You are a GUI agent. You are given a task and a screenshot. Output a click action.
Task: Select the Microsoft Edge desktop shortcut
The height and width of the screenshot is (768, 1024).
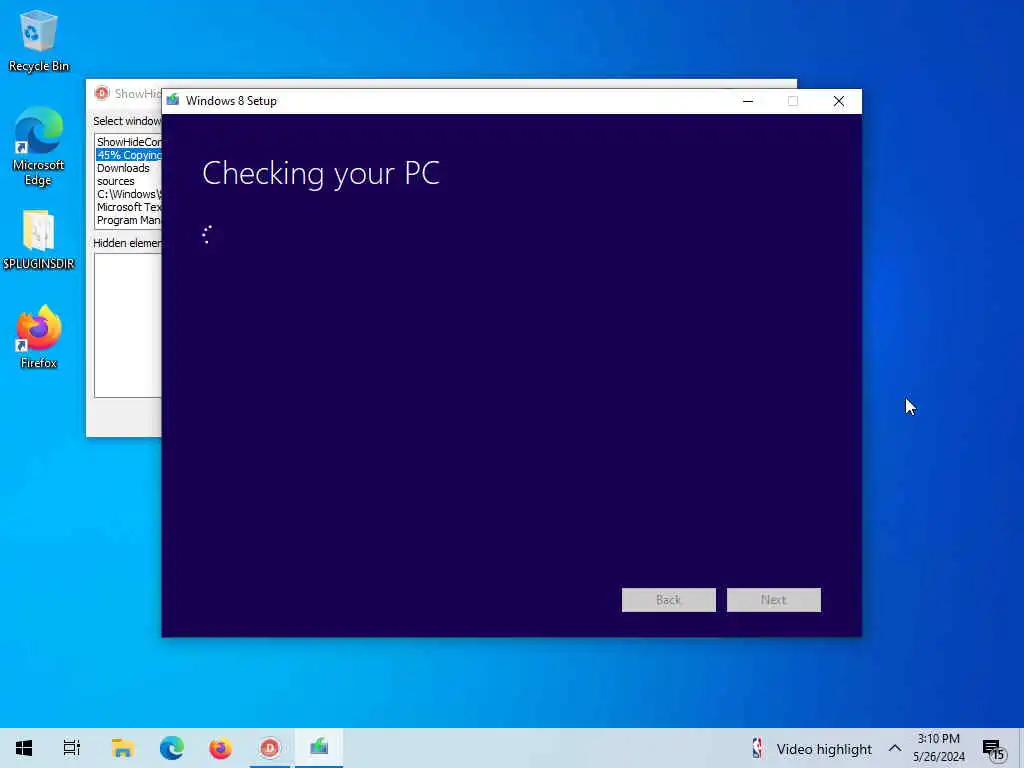pos(39,146)
